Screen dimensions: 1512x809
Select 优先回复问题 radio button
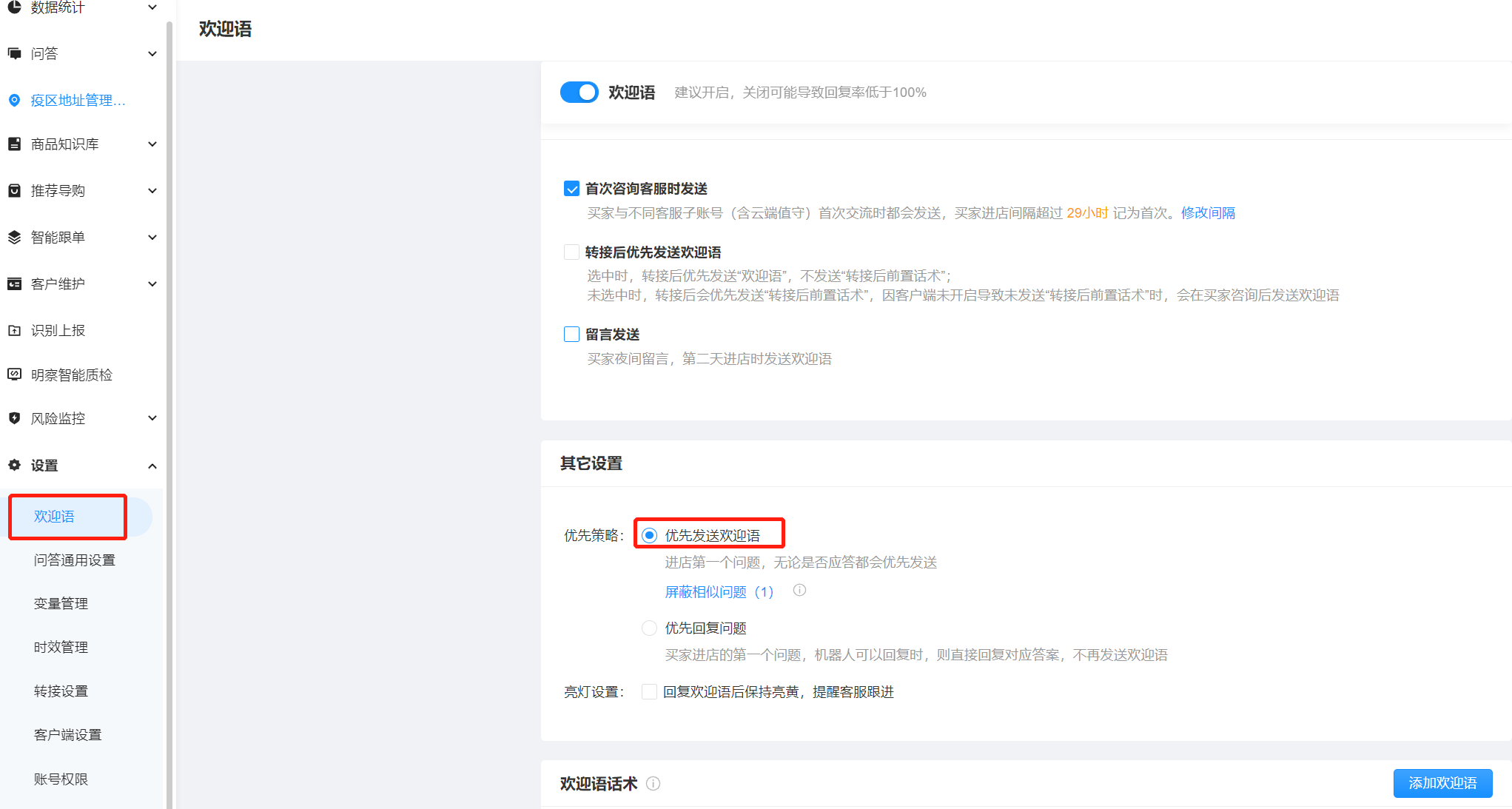coord(649,628)
